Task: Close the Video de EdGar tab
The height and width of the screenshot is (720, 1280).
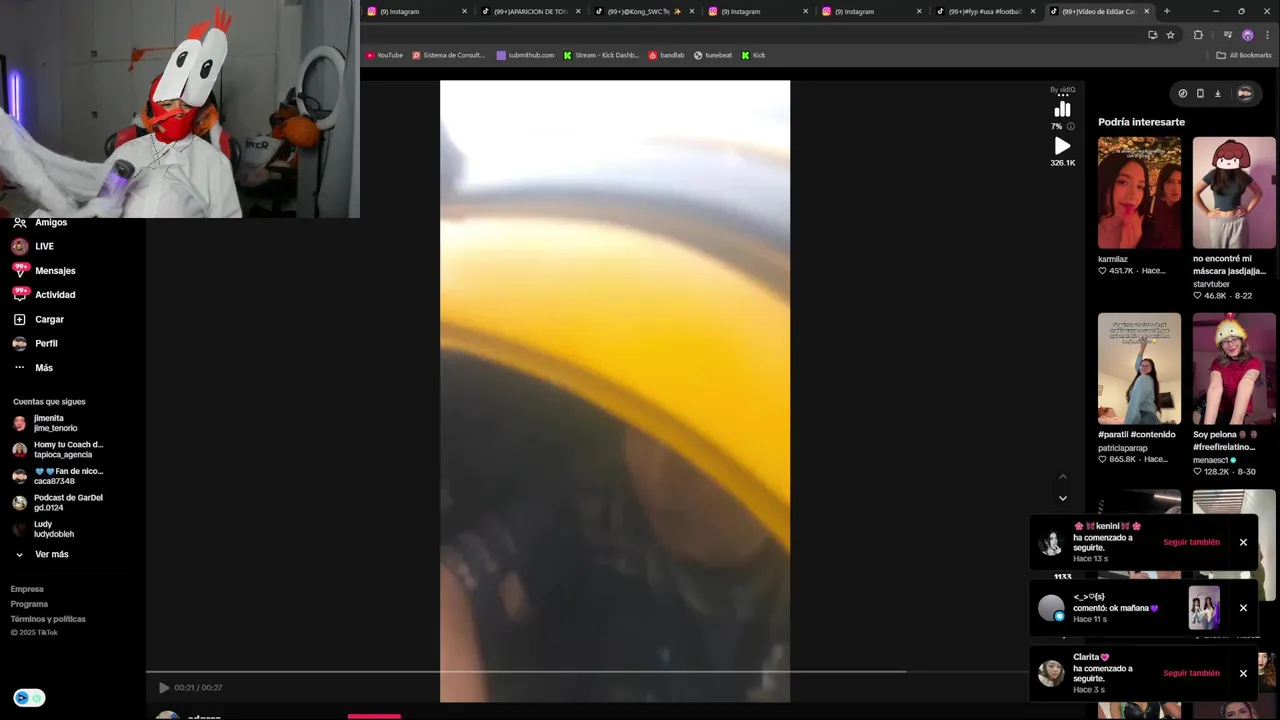Action: [x=1147, y=11]
